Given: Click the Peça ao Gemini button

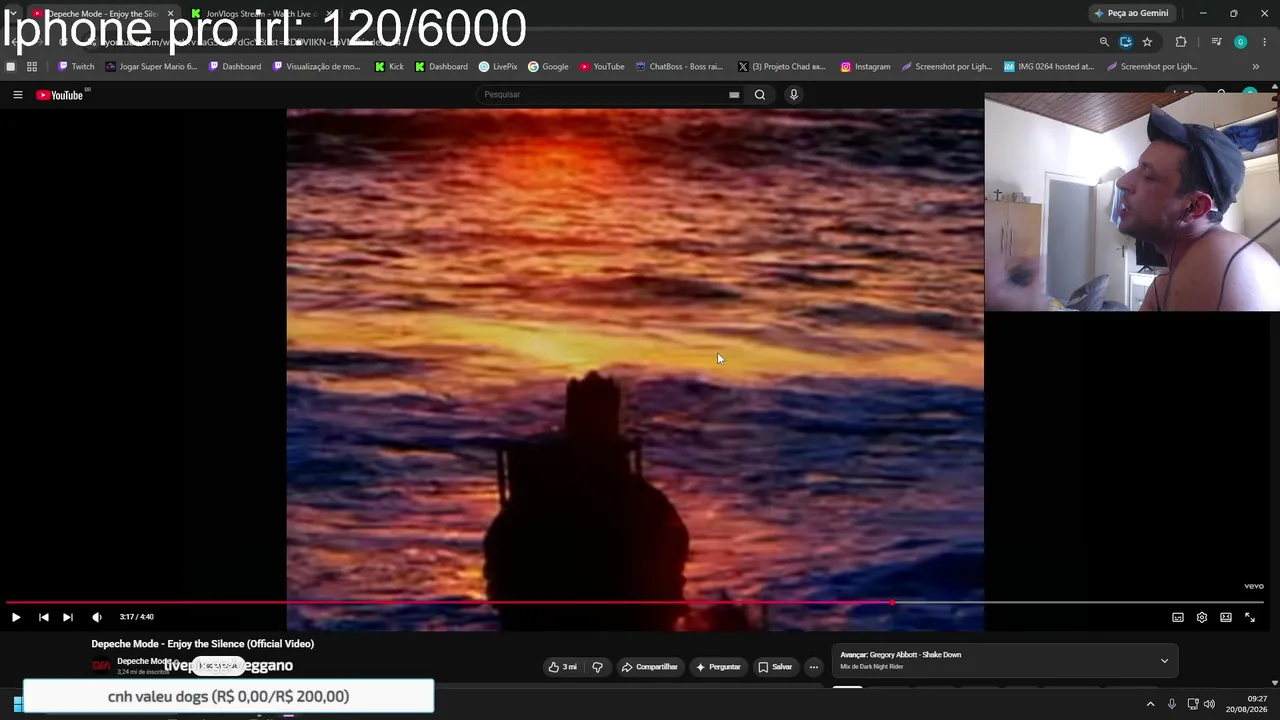Looking at the screenshot, I should [1131, 14].
